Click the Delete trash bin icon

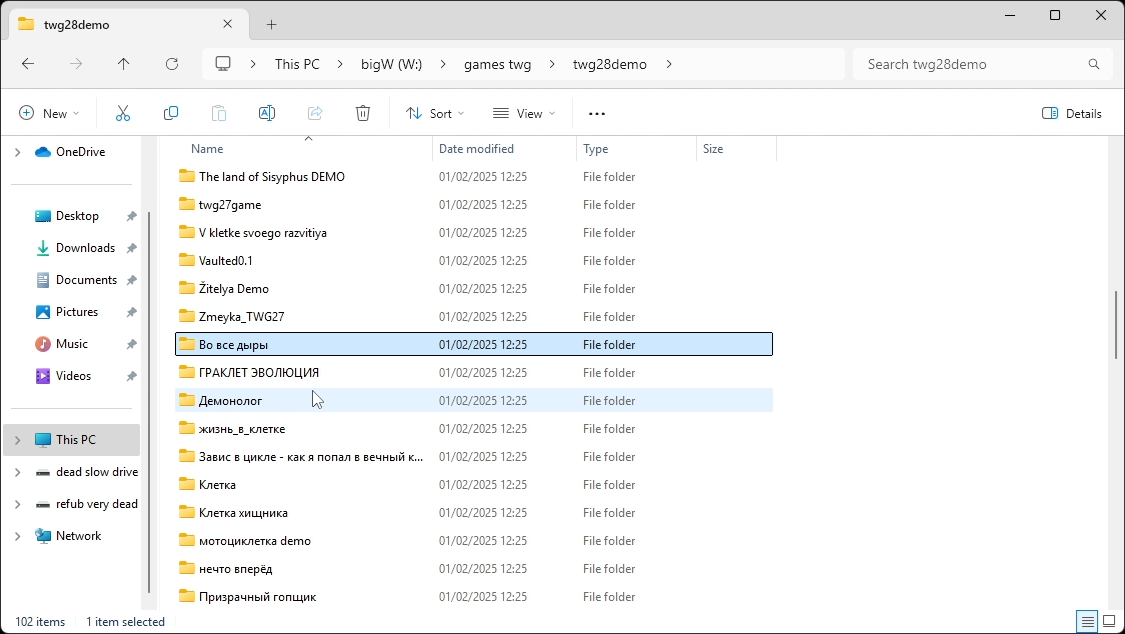pos(363,114)
